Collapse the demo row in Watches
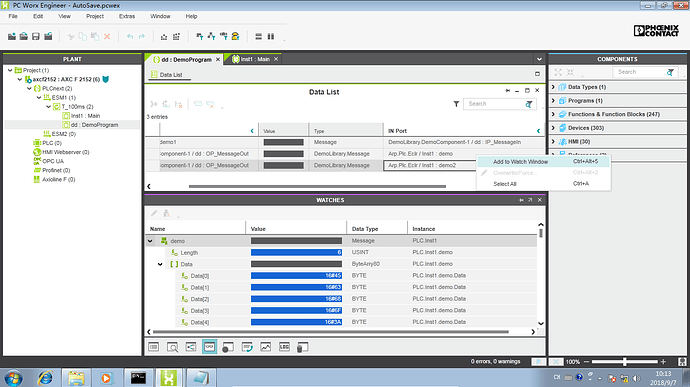The image size is (690, 387). click(x=150, y=241)
